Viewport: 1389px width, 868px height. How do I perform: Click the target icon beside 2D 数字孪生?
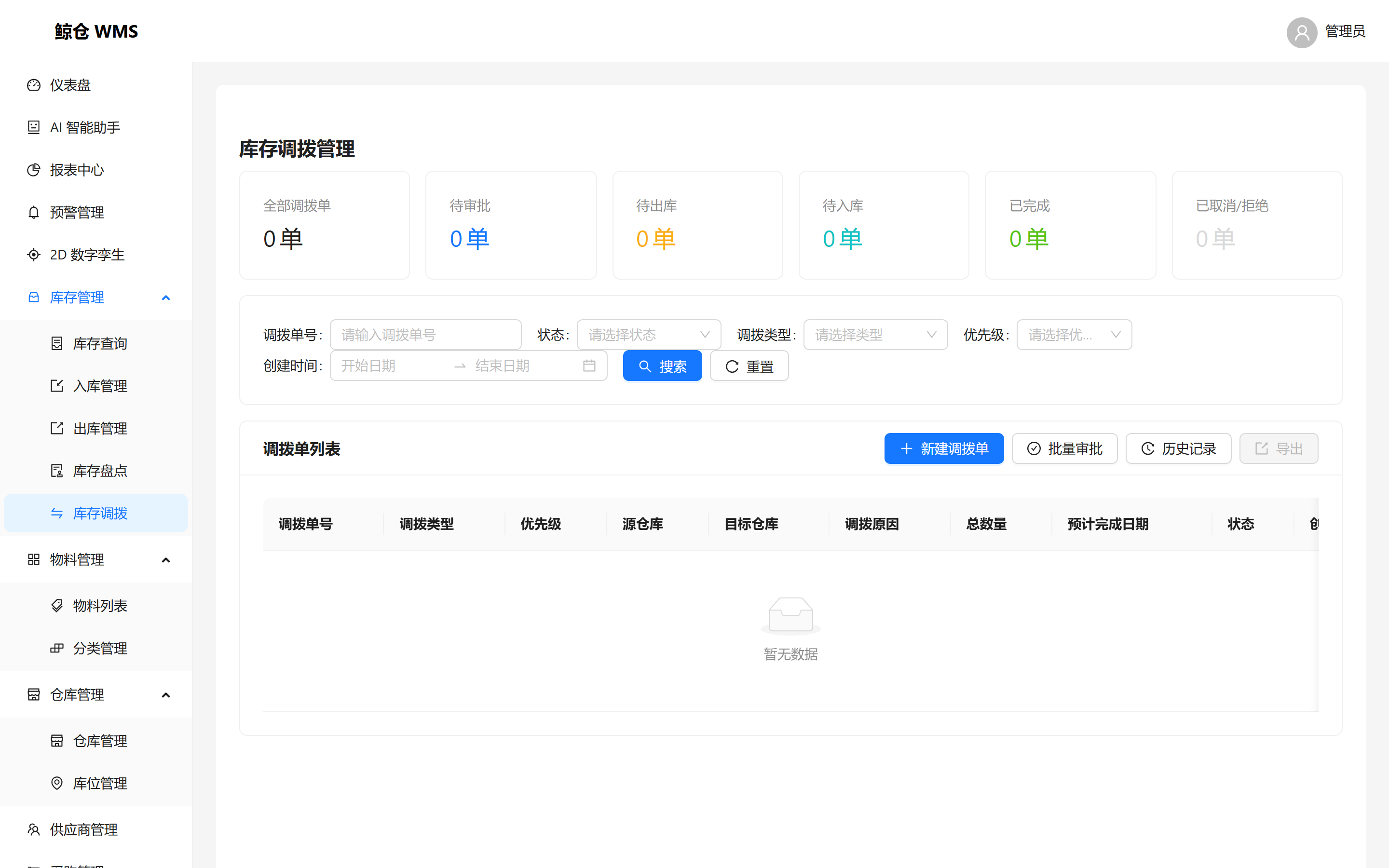click(x=34, y=255)
